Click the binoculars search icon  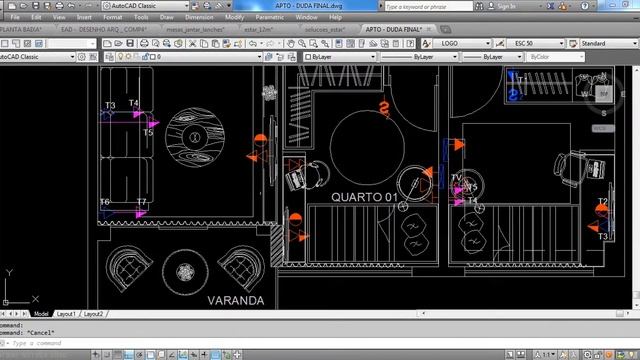(x=479, y=6)
